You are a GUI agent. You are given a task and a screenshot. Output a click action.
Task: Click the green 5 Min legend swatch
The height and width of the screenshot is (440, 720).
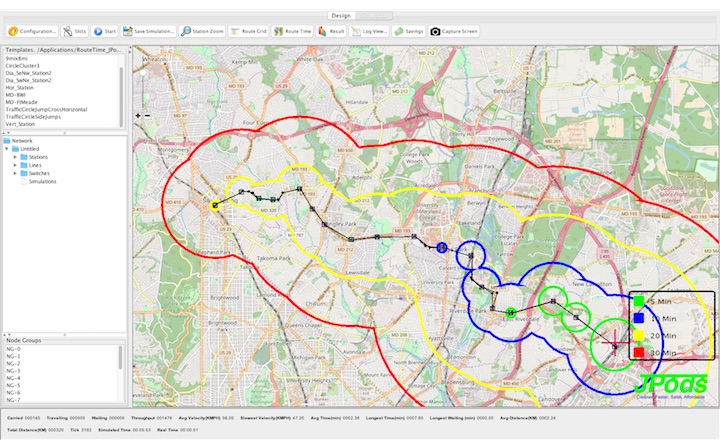tap(639, 301)
